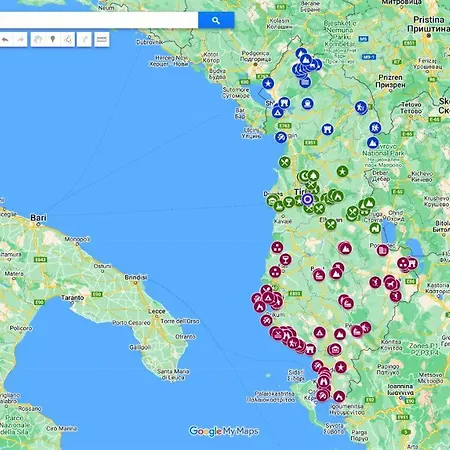This screenshot has height=450, width=450.
Task: Undo the last map edit
Action: [x=6, y=40]
